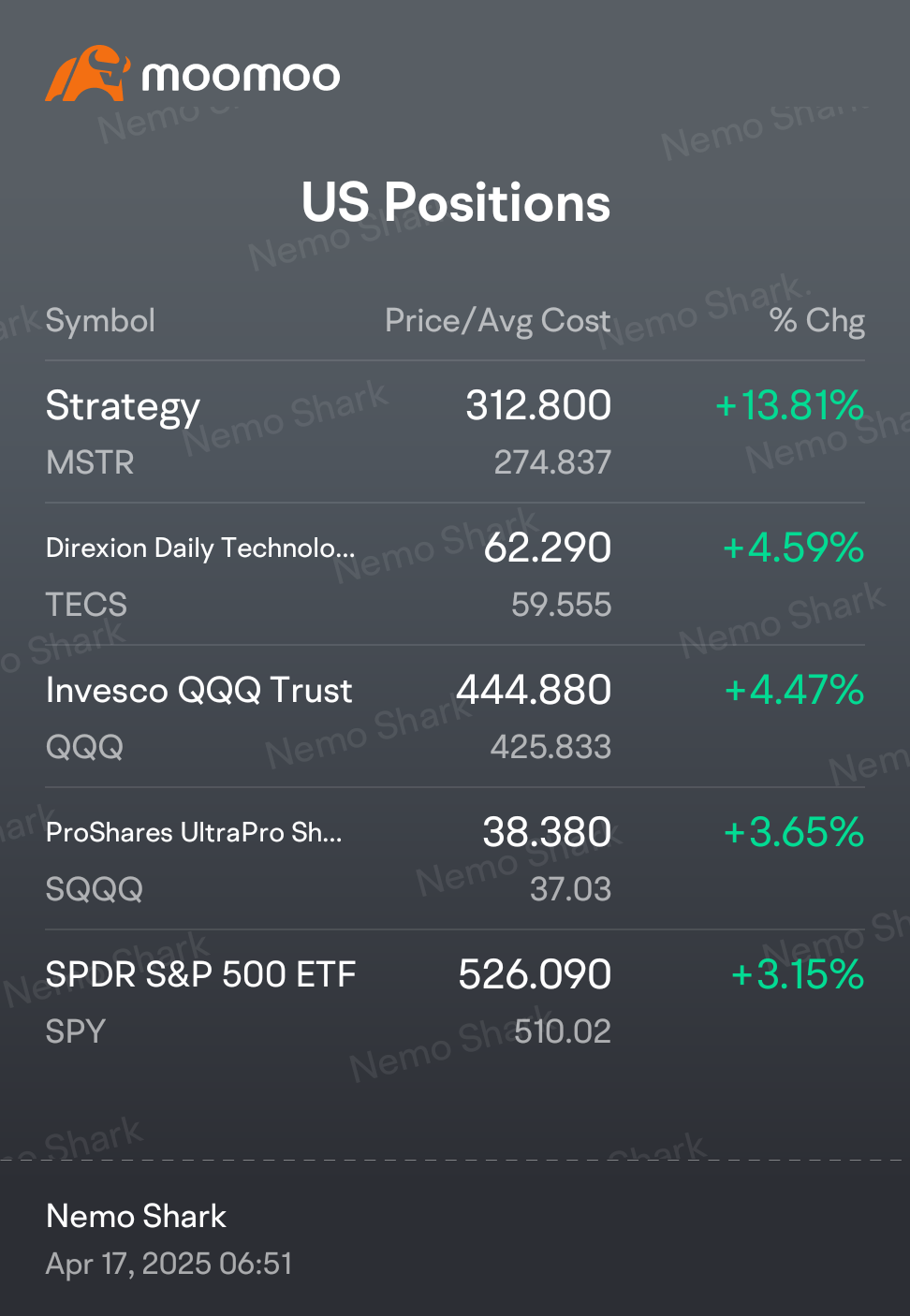Click the +4.47% change for QQQ
The width and height of the screenshot is (910, 1316).
pos(794,691)
